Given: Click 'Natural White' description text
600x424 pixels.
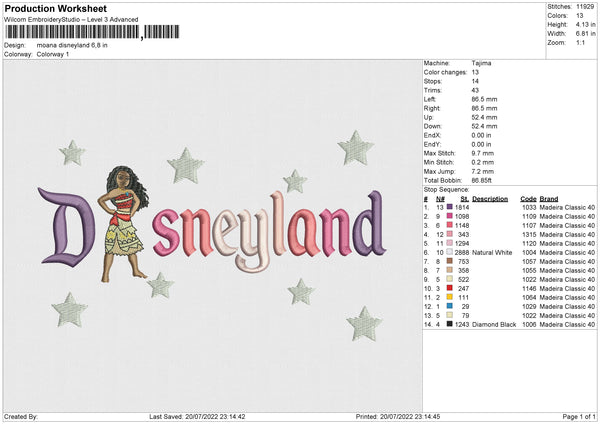Looking at the screenshot, I should tap(492, 252).
